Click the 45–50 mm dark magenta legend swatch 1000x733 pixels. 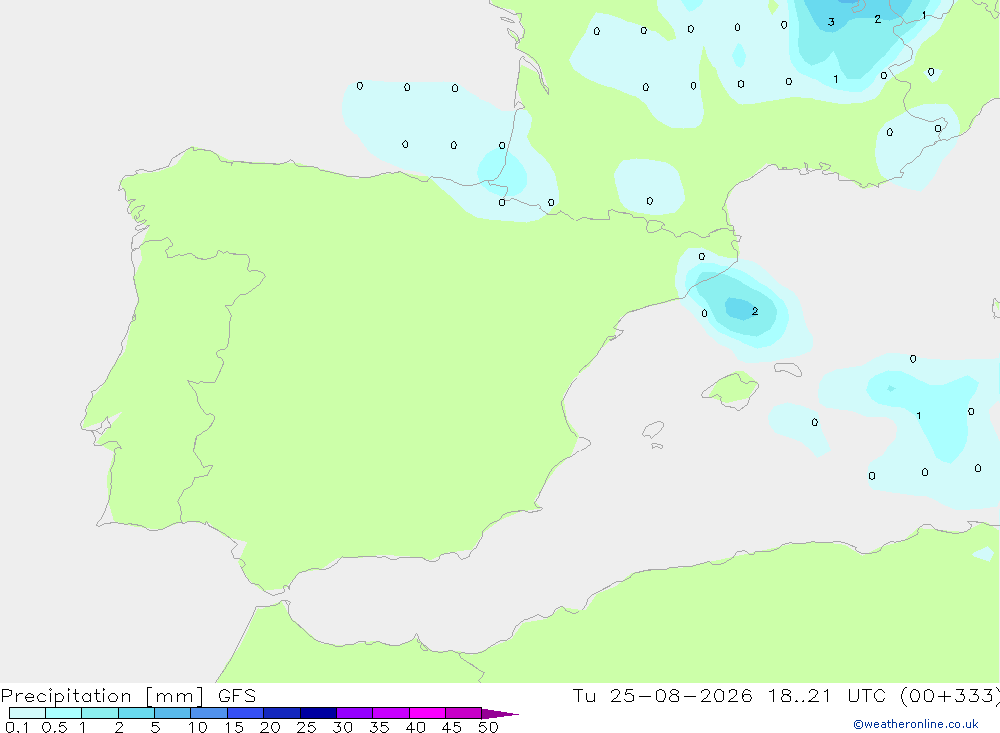[464, 713]
